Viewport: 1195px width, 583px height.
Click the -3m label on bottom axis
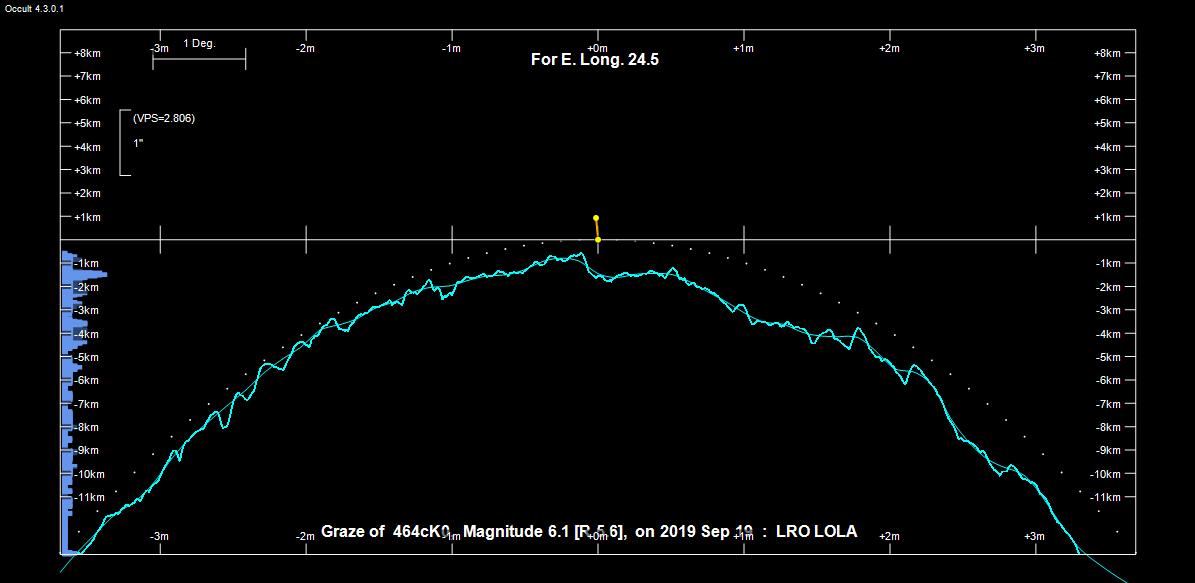tap(159, 537)
